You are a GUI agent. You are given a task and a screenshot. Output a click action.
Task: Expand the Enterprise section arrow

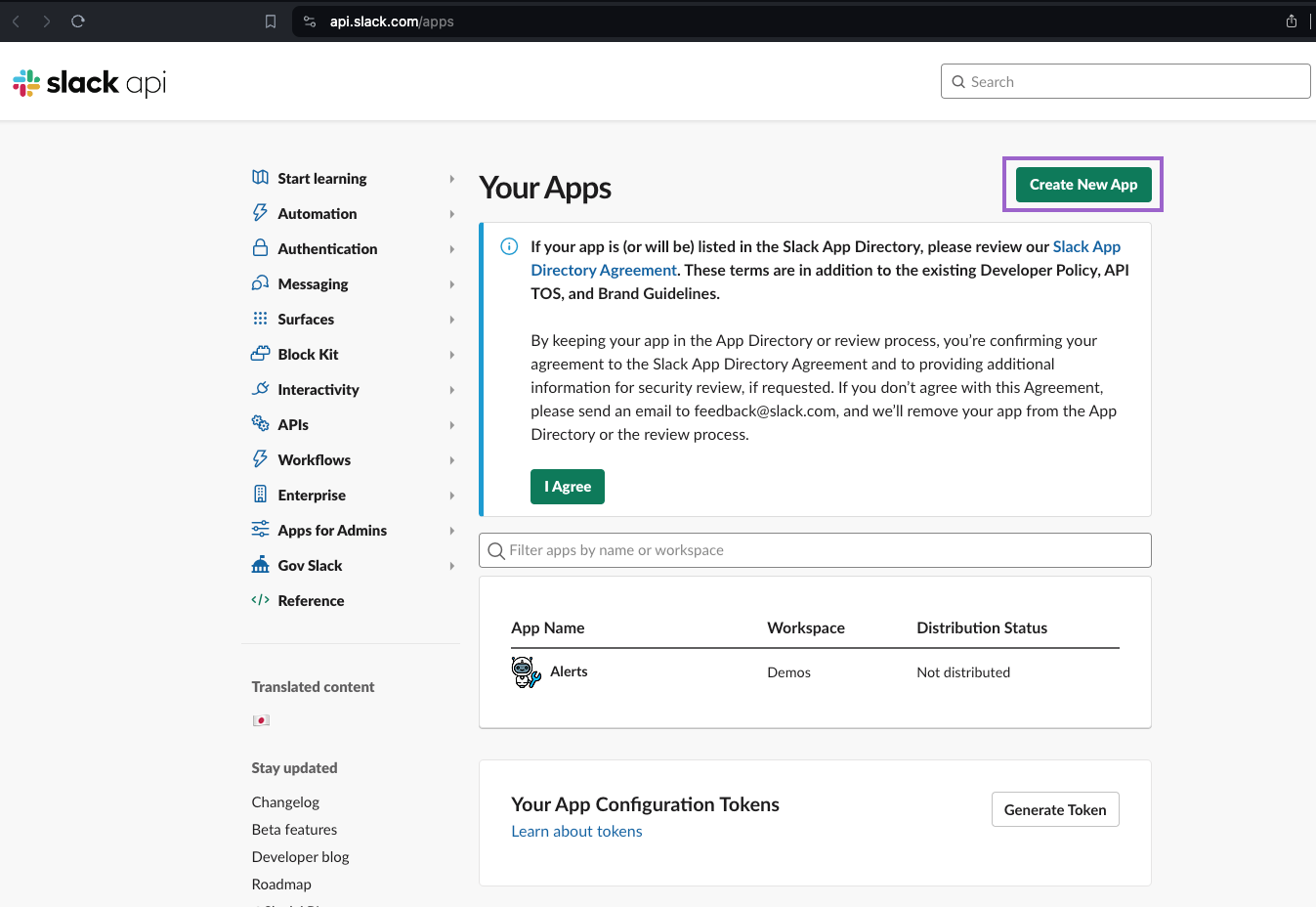click(x=451, y=496)
